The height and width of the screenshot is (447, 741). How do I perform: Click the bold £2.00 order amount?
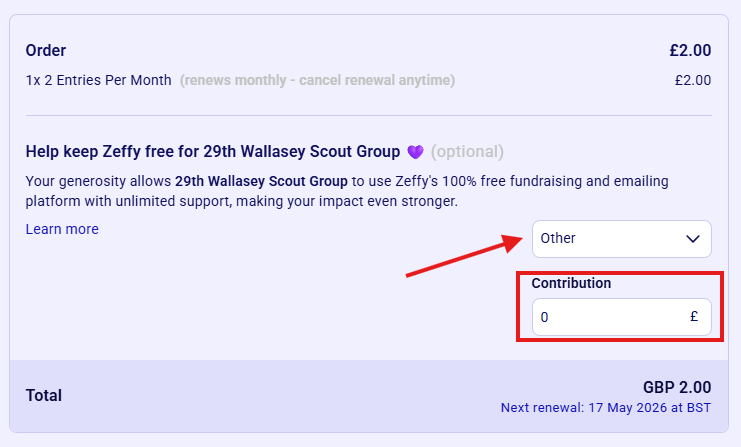690,50
